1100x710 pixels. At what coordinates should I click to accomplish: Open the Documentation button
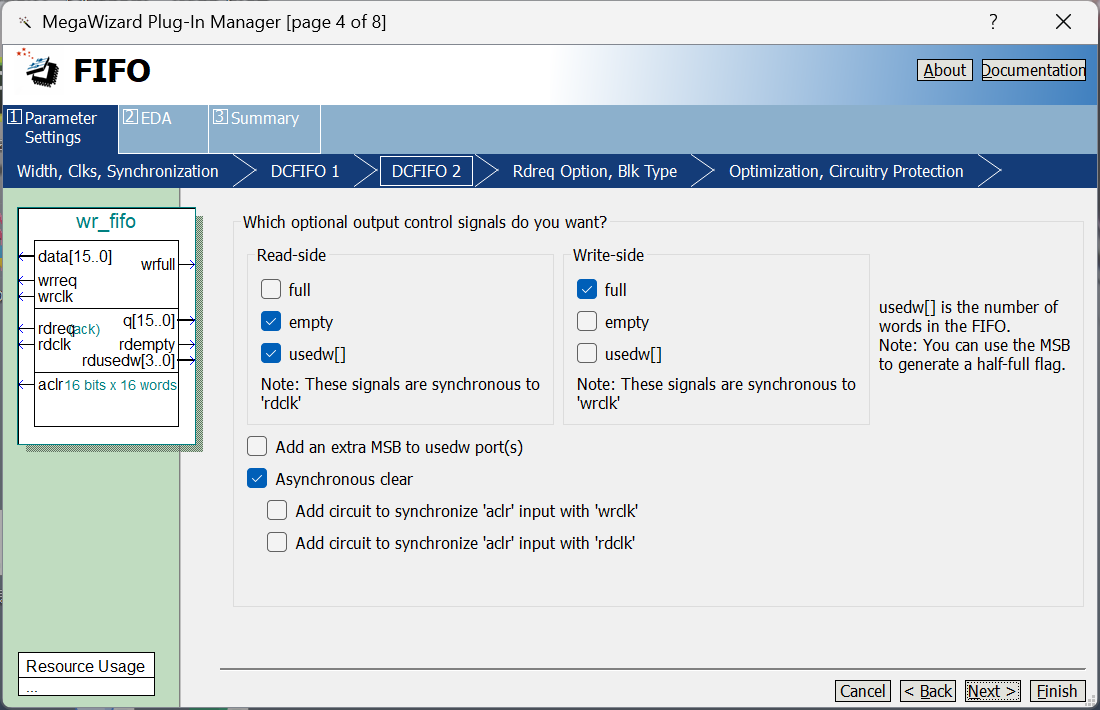(1033, 70)
